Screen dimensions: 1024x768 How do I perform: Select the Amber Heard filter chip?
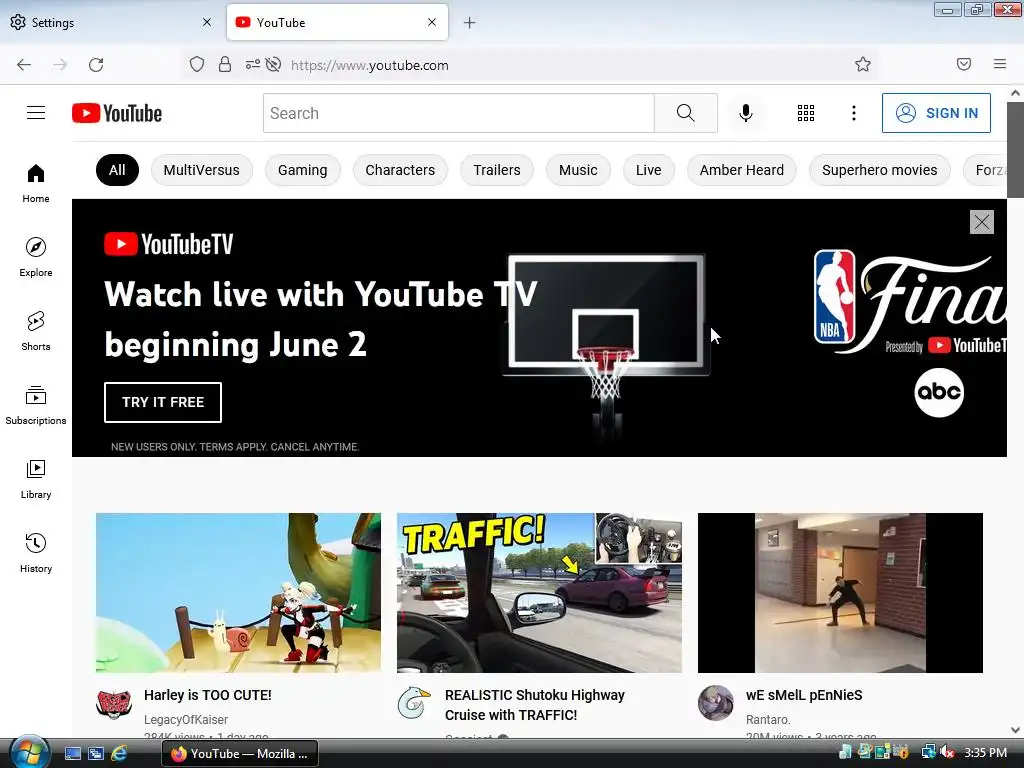(x=742, y=170)
